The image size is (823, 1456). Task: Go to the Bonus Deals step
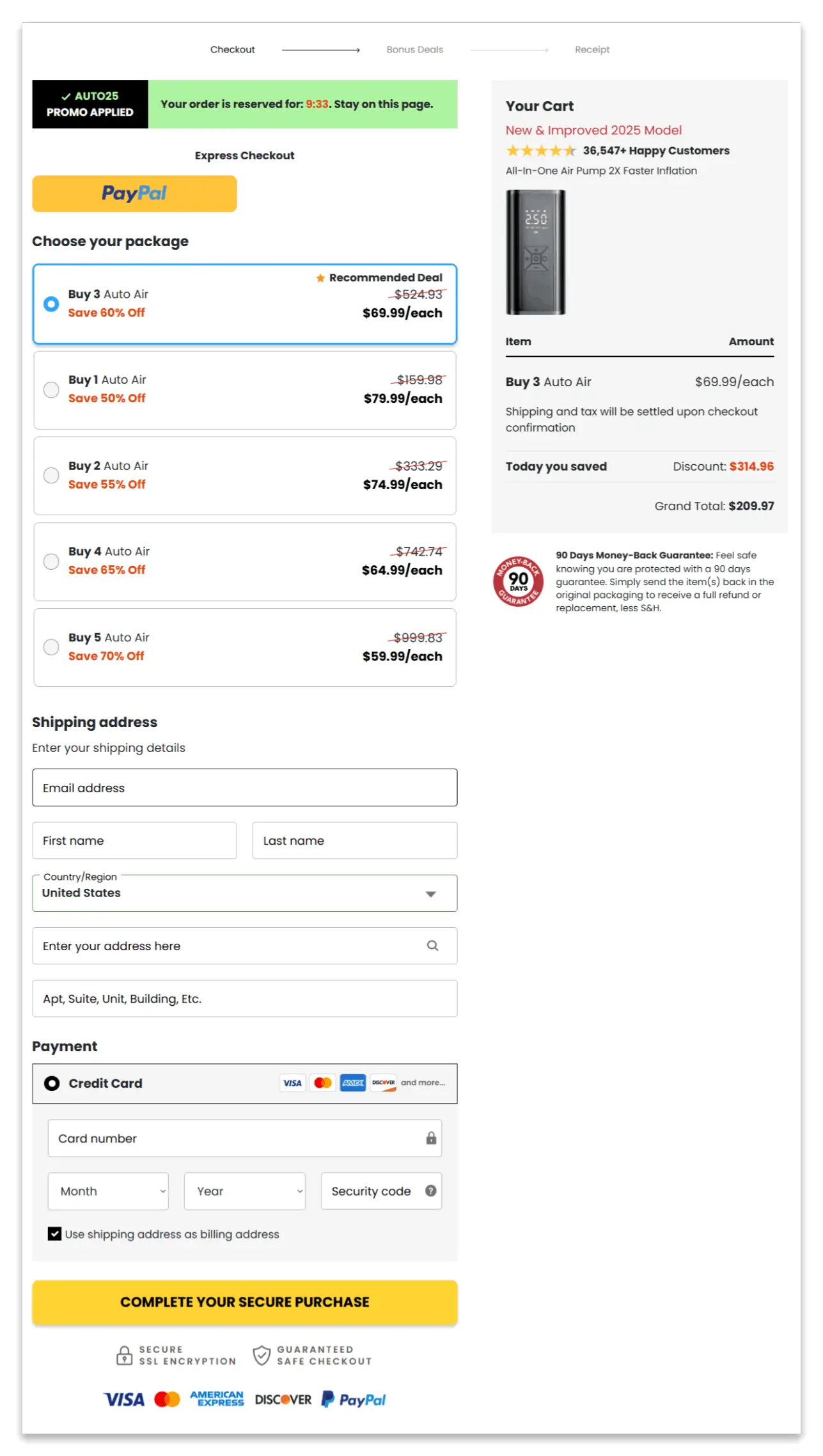pos(414,49)
